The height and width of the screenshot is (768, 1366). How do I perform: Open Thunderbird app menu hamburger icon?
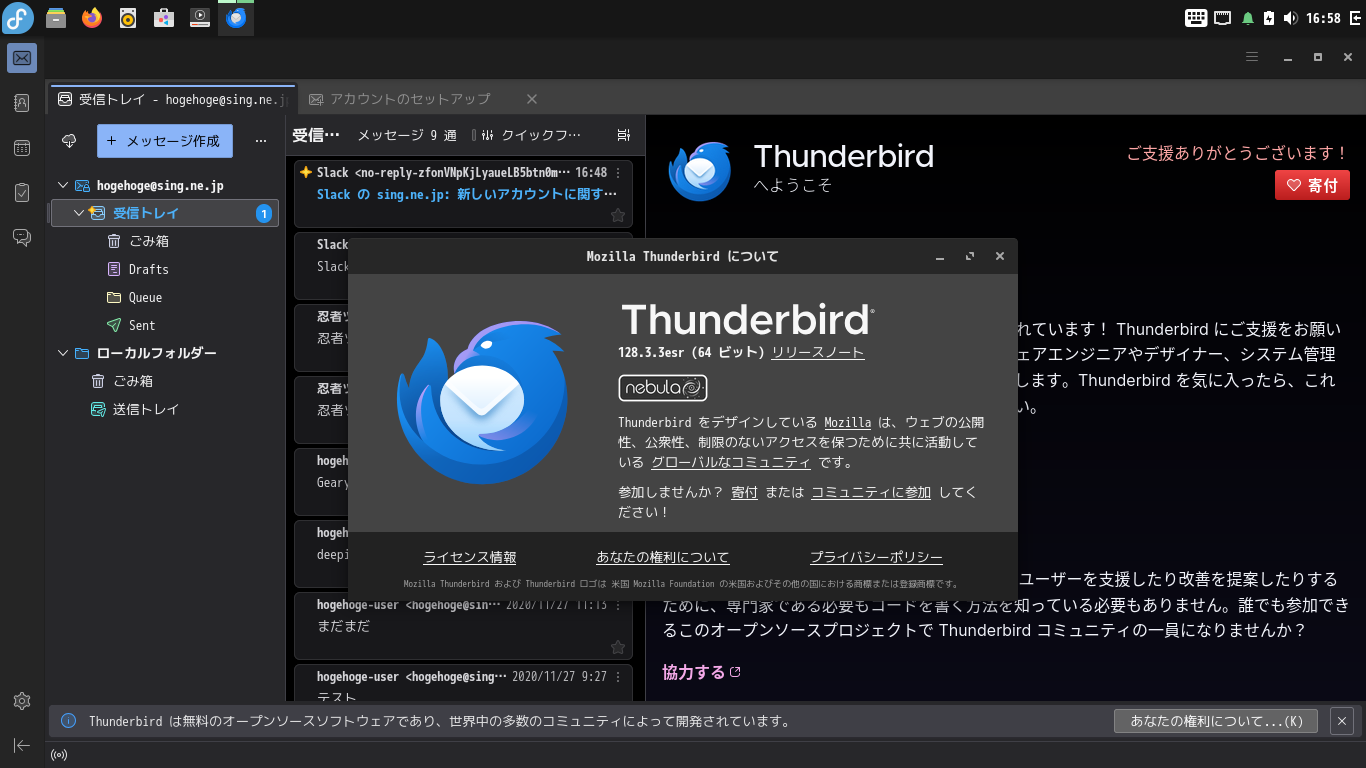[1251, 57]
